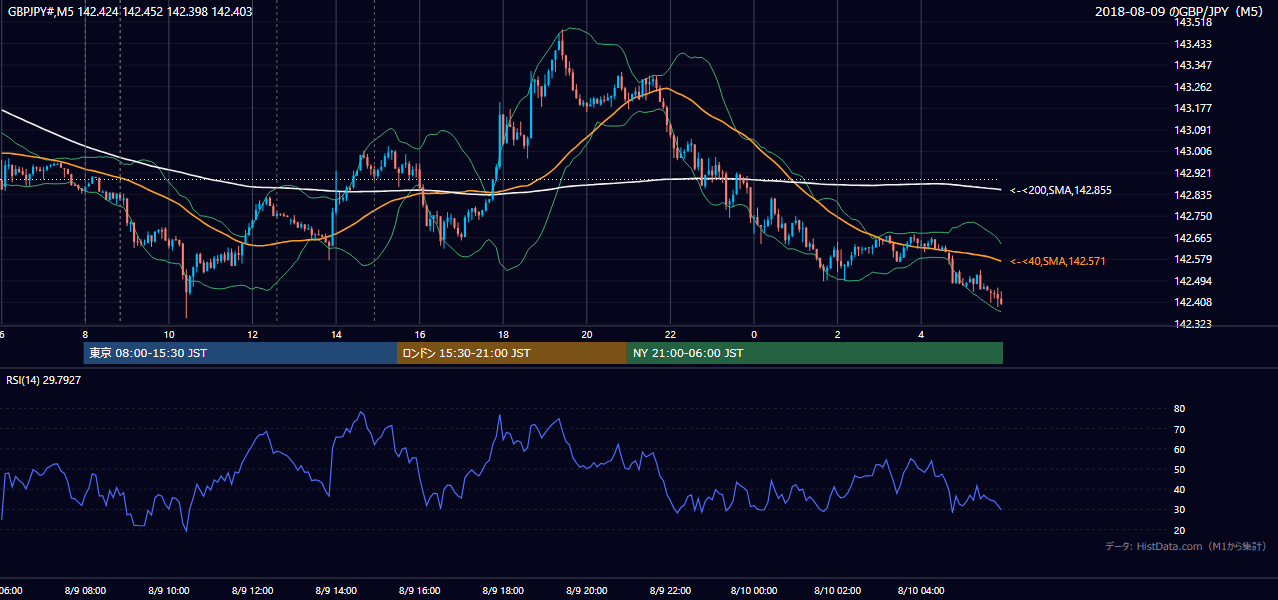Viewport: 1278px width, 600px height.
Task: Click RSI level 80 on the axis
Action: click(x=1179, y=409)
